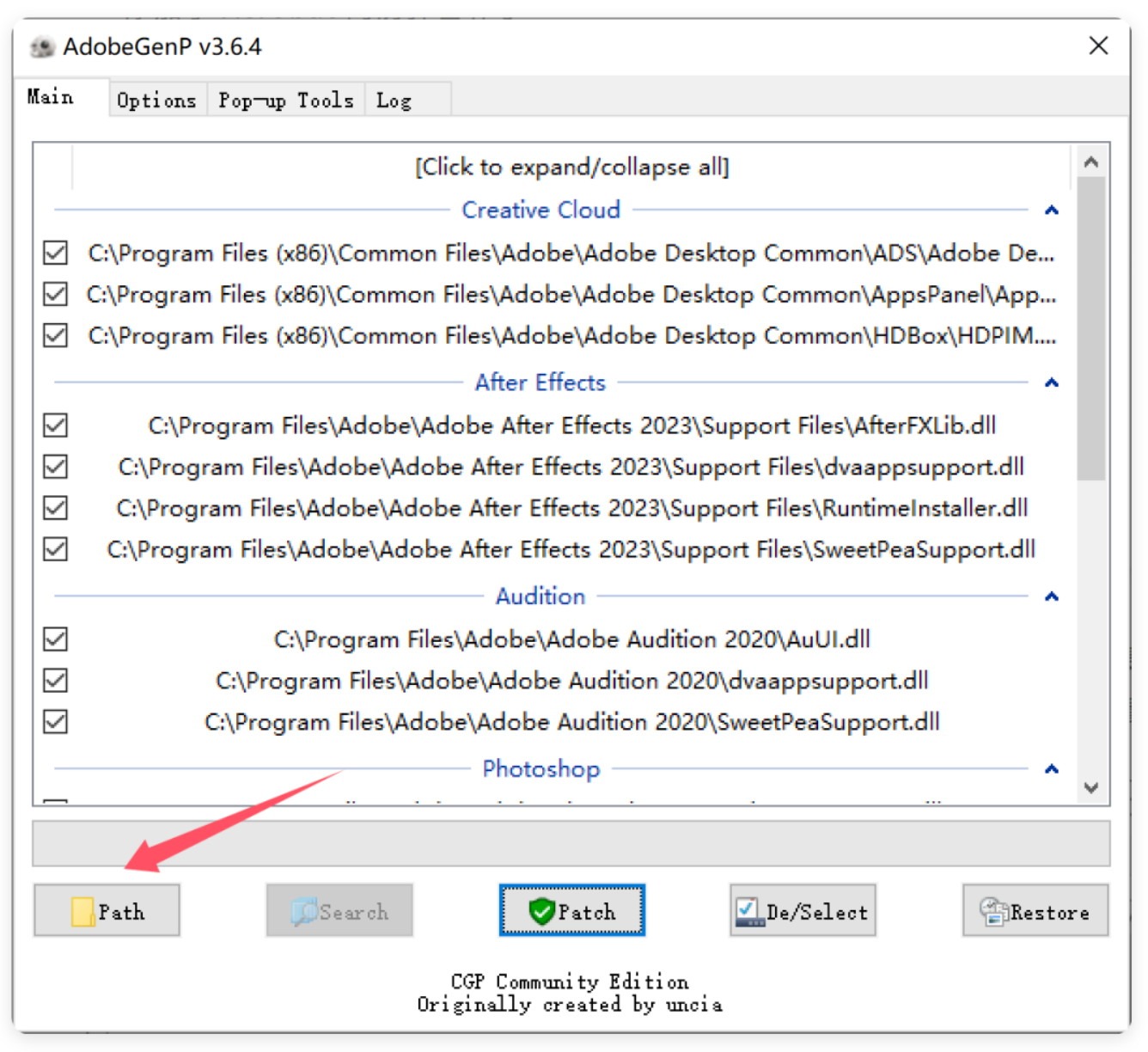The height and width of the screenshot is (1052, 1148).
Task: Click the Audition group heading
Action: (x=540, y=596)
